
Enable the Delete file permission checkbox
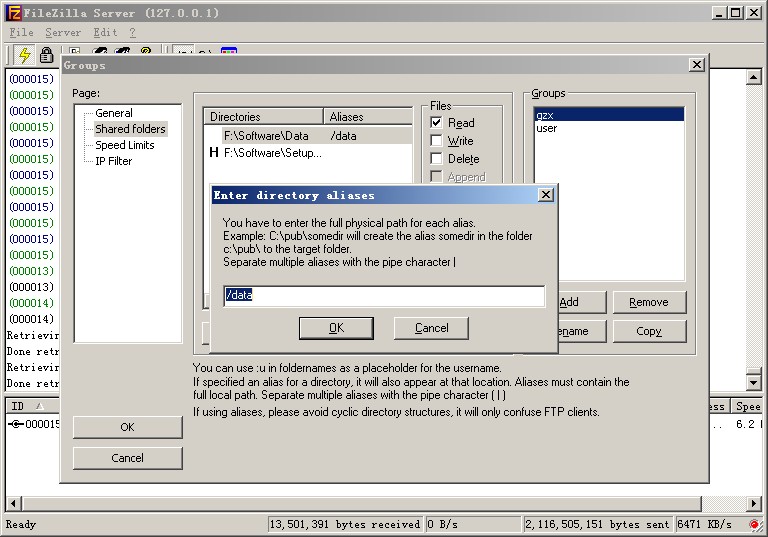click(x=436, y=159)
